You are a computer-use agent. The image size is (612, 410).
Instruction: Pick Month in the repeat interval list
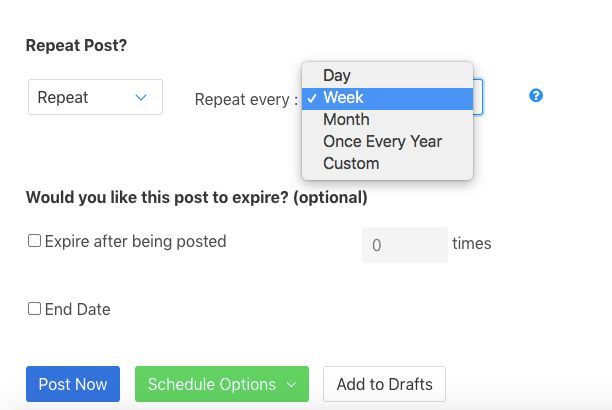click(x=346, y=120)
